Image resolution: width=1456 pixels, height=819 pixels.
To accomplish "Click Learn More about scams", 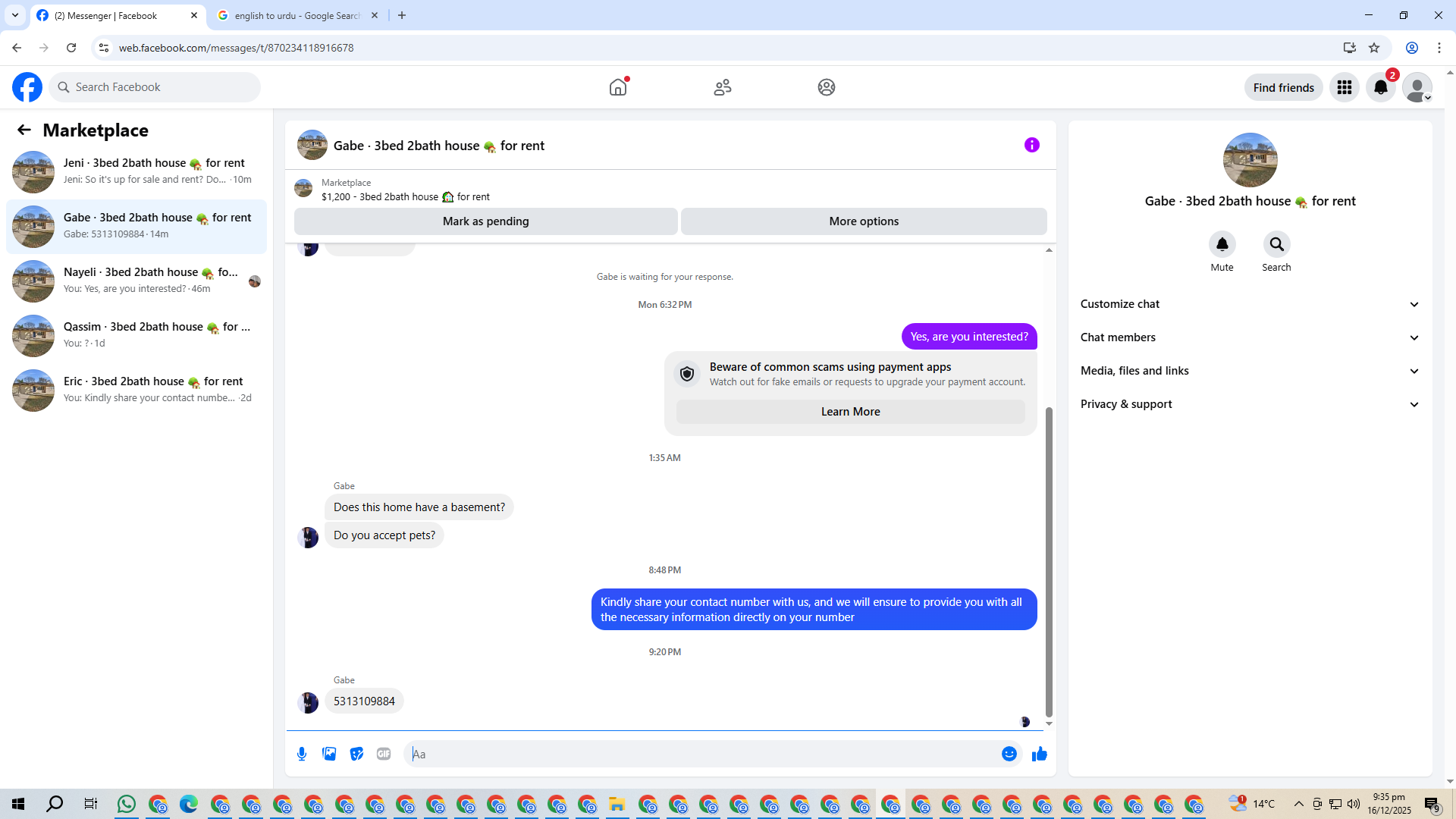I will [851, 412].
